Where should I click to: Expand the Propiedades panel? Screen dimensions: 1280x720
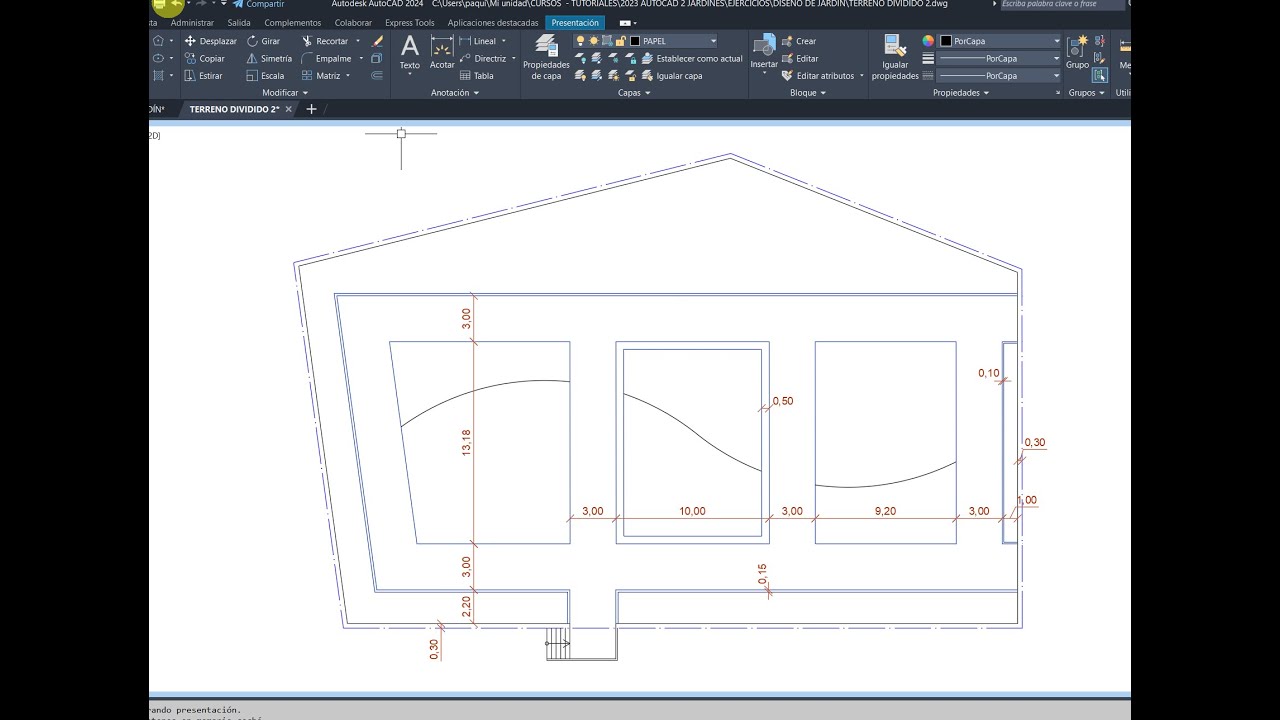coord(961,93)
